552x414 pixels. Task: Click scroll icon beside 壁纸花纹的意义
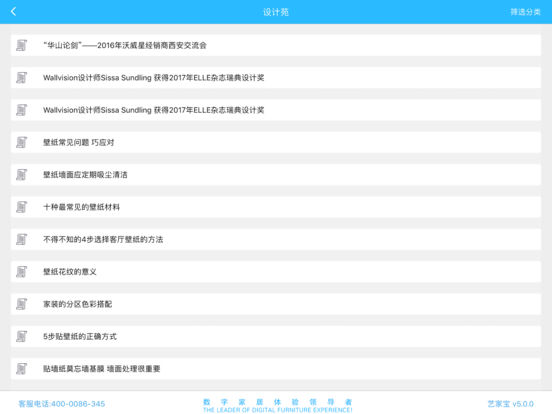coord(21,272)
